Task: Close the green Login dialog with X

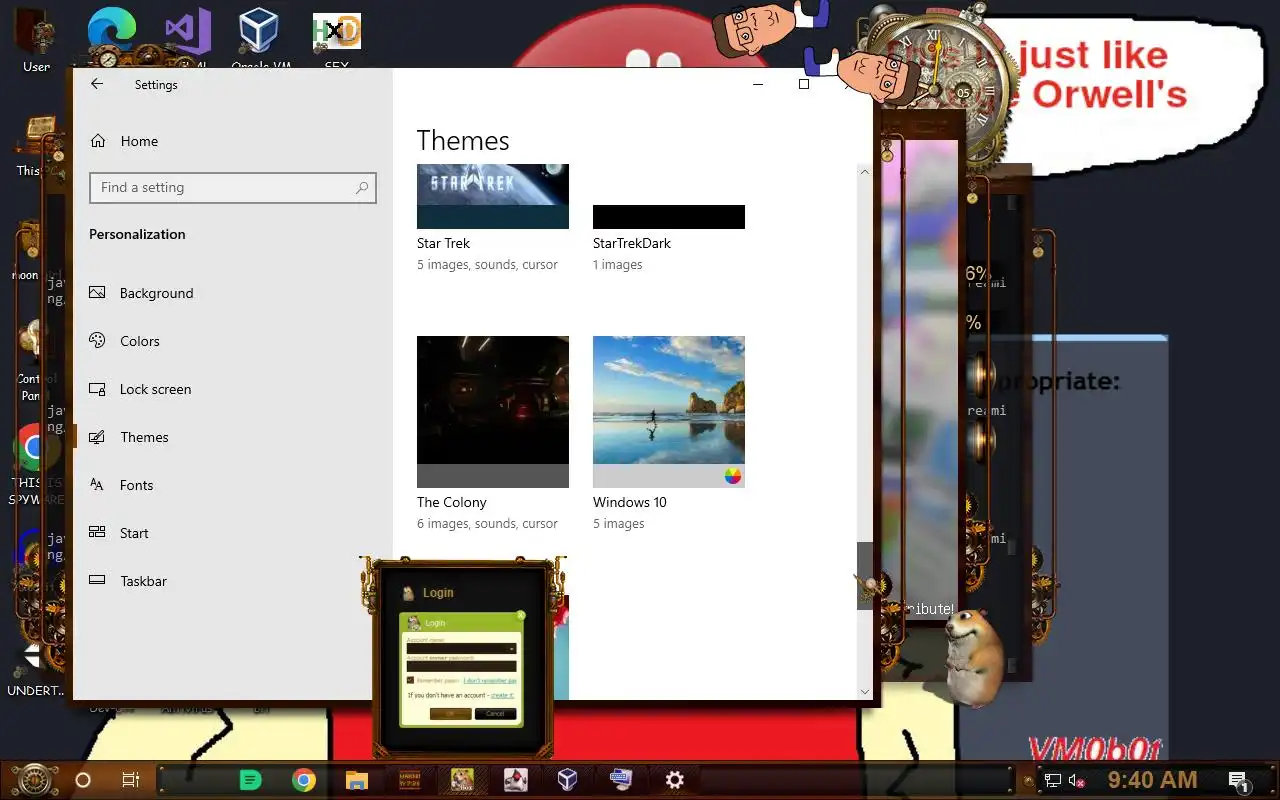Action: click(521, 615)
